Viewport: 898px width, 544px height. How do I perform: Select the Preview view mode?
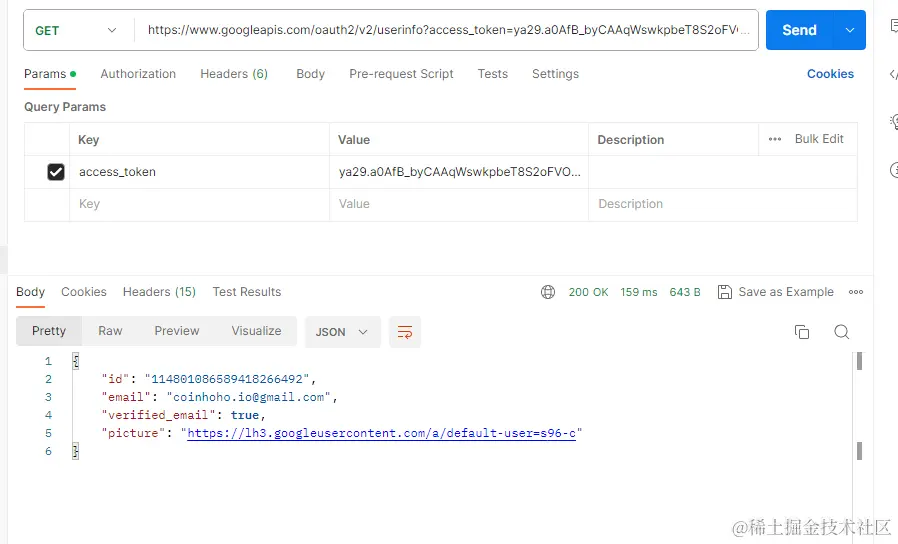point(176,331)
